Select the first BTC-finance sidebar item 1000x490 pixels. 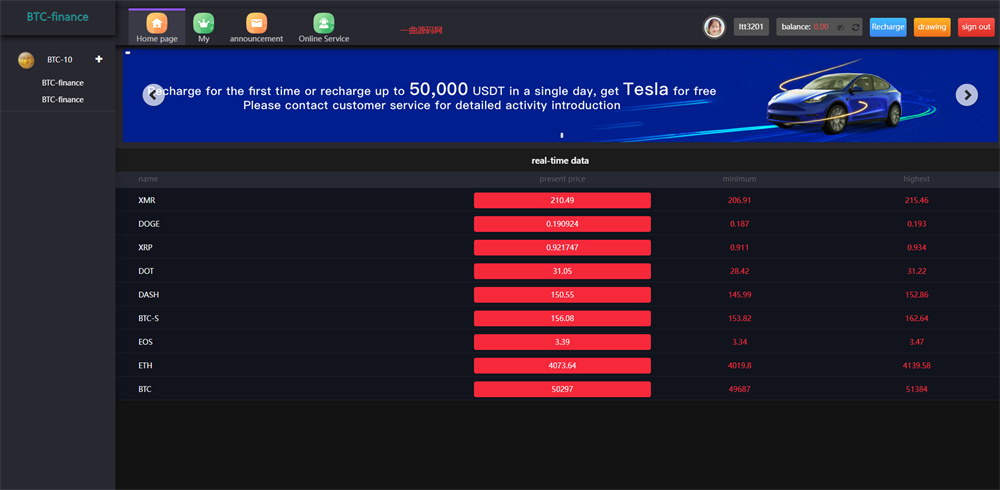[62, 83]
